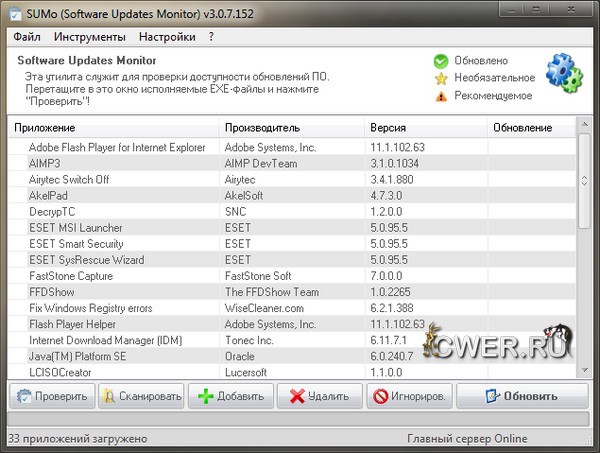600x453 pixels.
Task: Click the Сканировать button
Action: click(141, 396)
